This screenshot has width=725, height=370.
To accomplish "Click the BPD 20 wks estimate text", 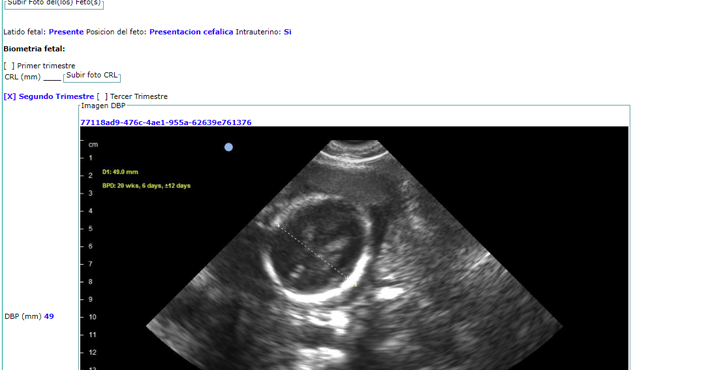I will tap(146, 185).
